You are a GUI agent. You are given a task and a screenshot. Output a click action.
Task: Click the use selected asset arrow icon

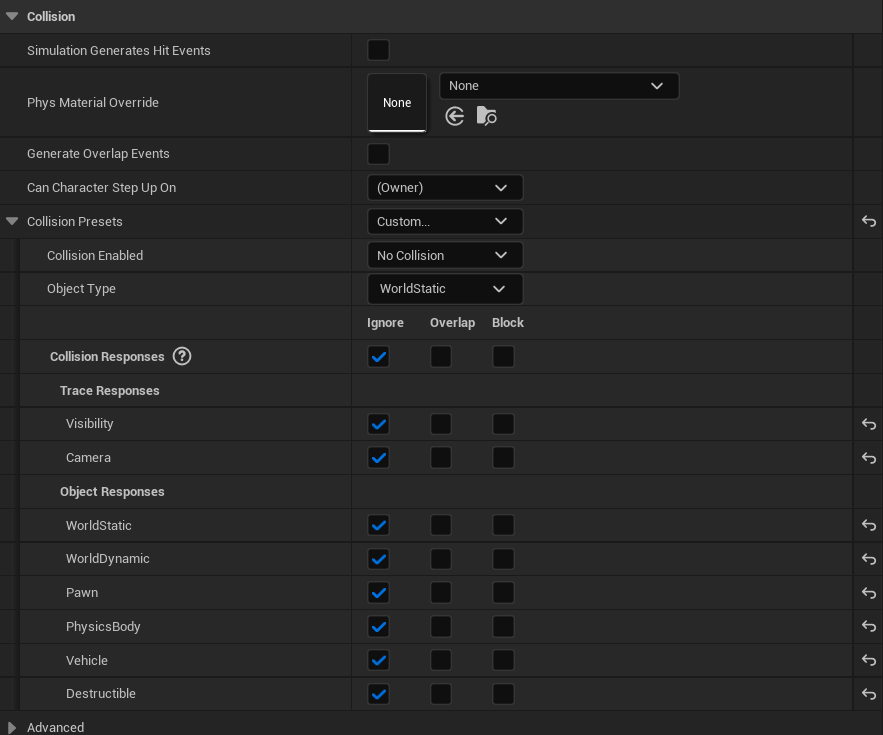point(455,116)
